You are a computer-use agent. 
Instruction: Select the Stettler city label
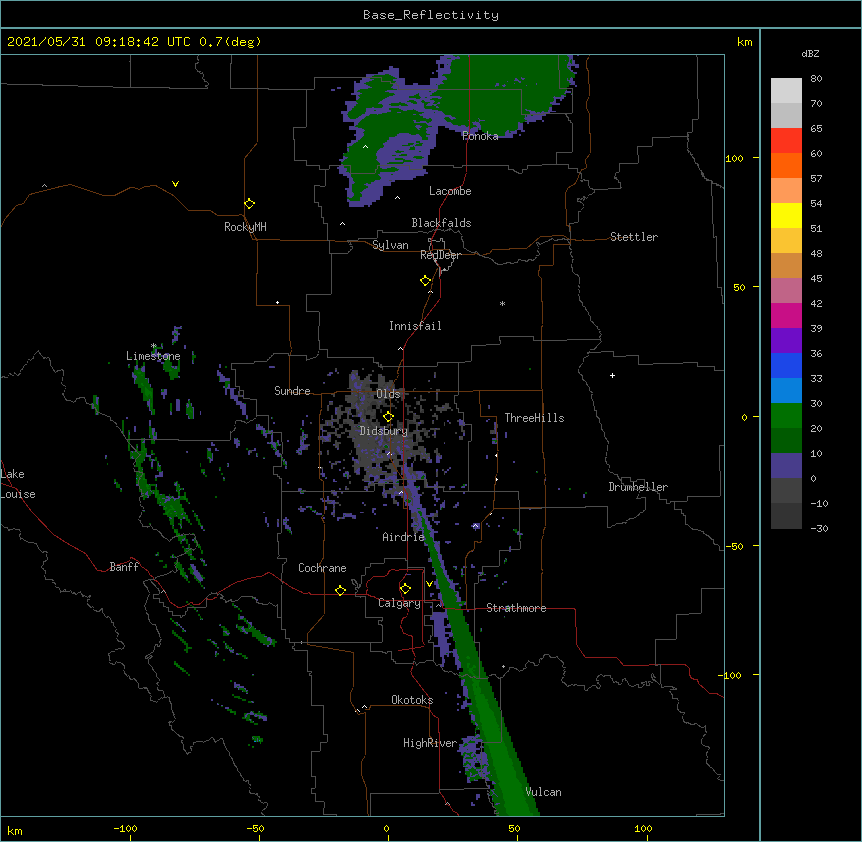pyautogui.click(x=634, y=237)
